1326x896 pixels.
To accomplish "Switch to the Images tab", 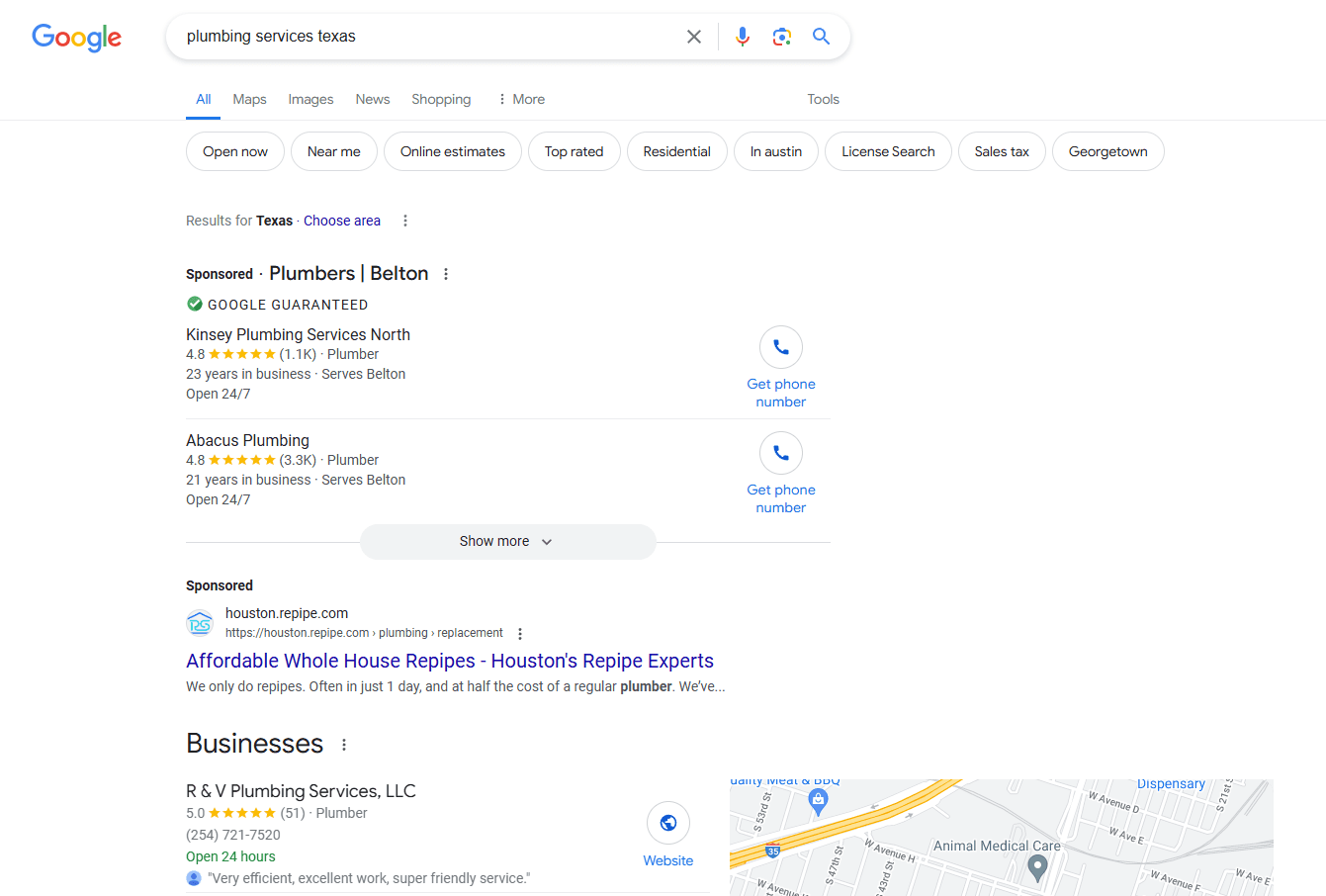I will coord(310,99).
